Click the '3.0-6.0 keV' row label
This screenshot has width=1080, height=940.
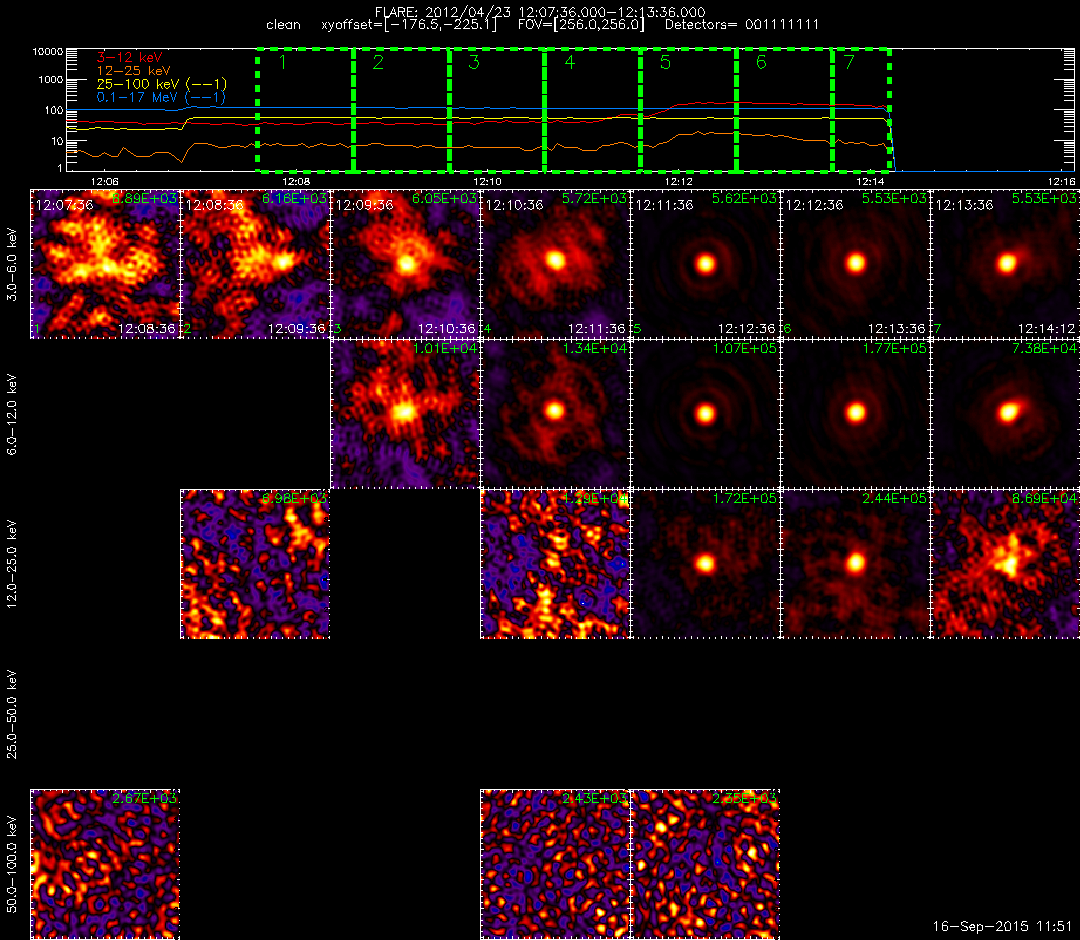click(x=12, y=264)
